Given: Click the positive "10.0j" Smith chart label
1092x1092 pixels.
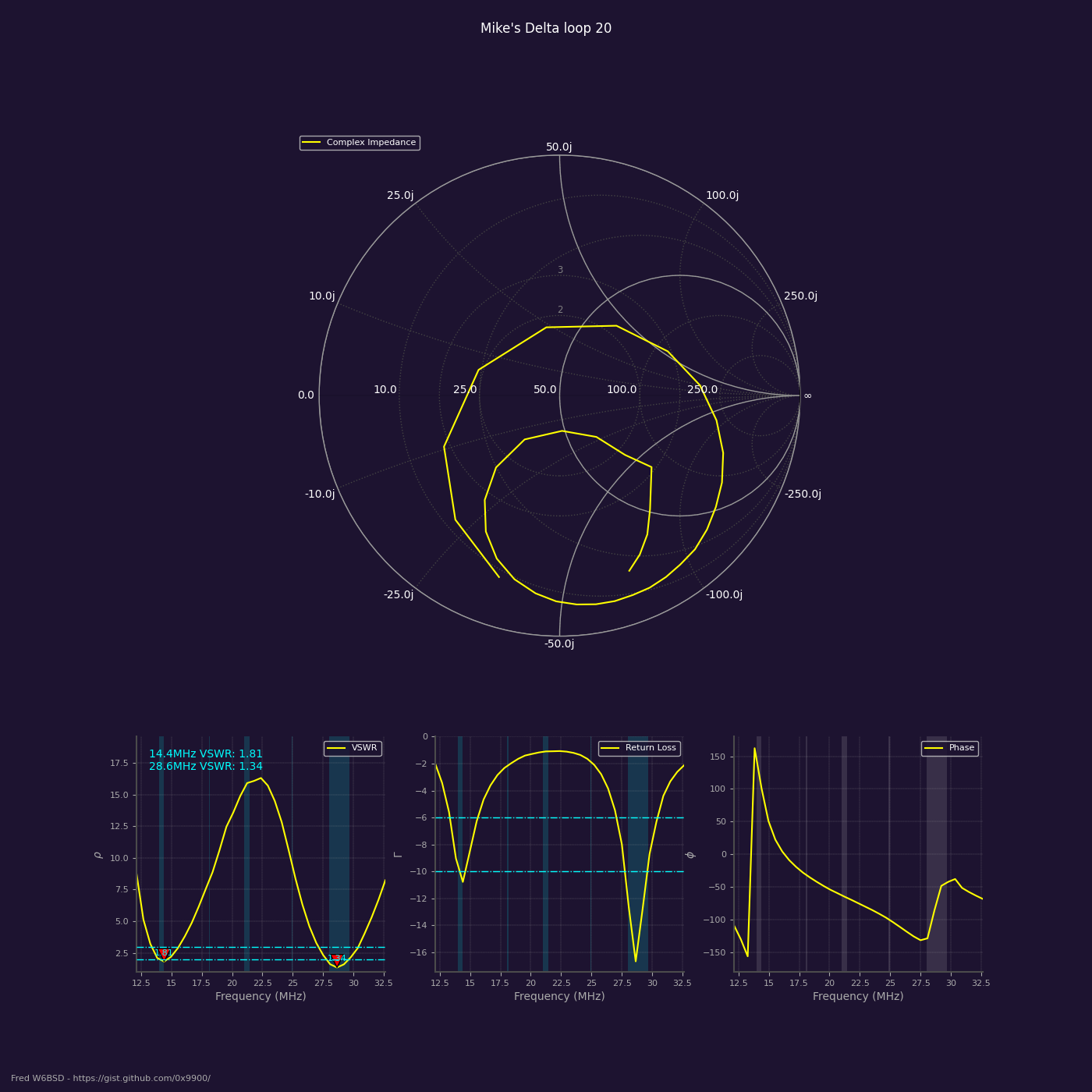Looking at the screenshot, I should 321,296.
